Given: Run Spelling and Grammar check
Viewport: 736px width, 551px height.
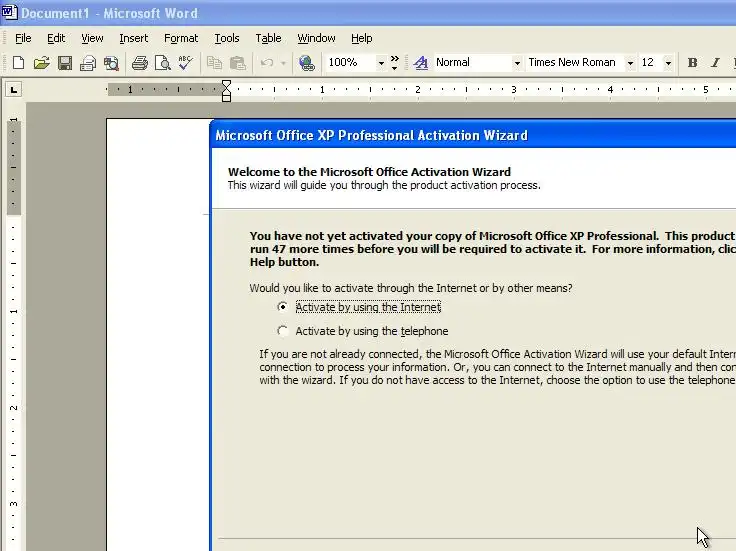Looking at the screenshot, I should pos(186,62).
